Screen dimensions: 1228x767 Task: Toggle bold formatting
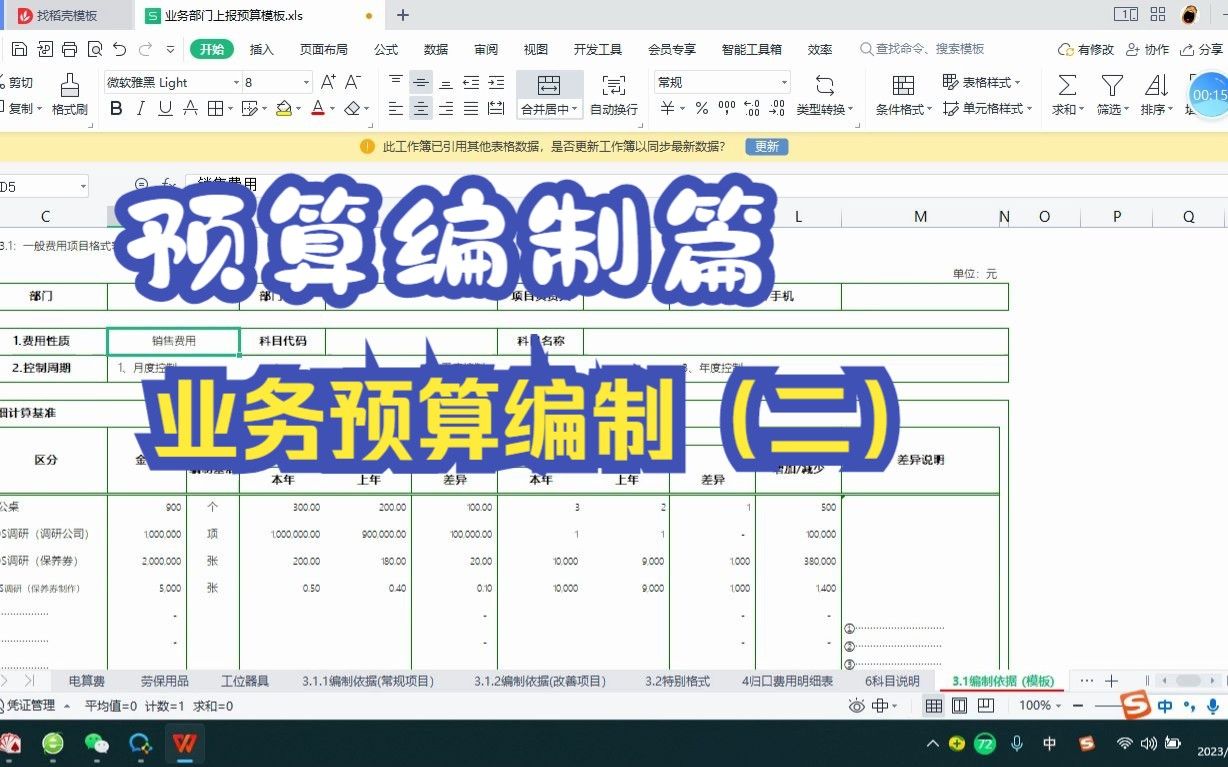(x=116, y=109)
